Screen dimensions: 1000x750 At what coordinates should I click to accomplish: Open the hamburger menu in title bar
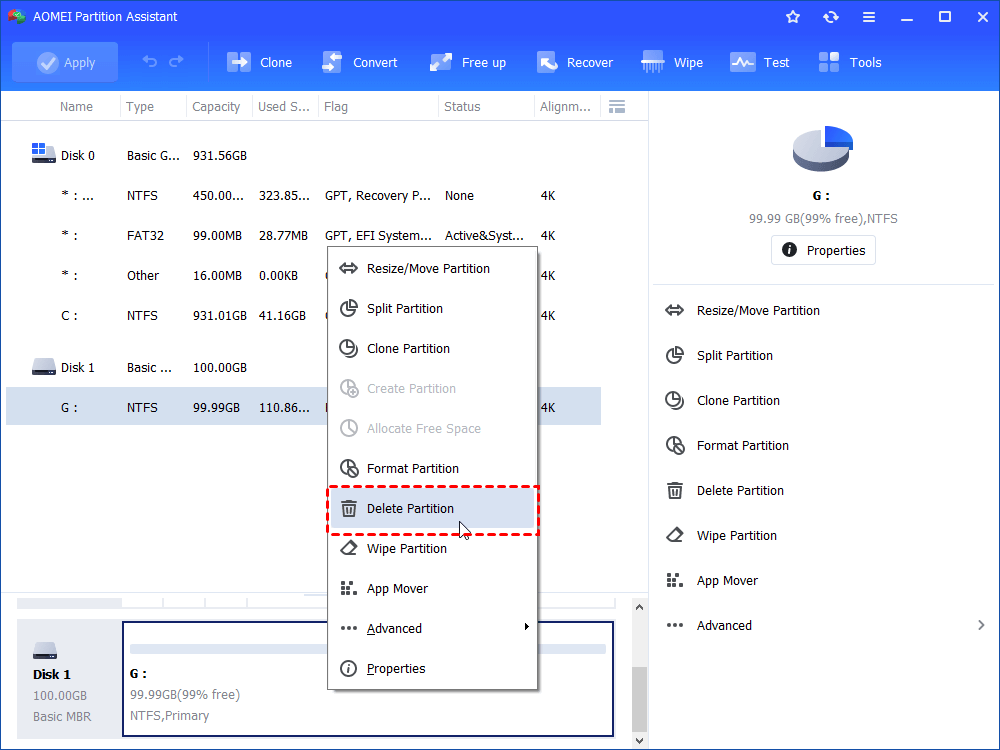869,17
